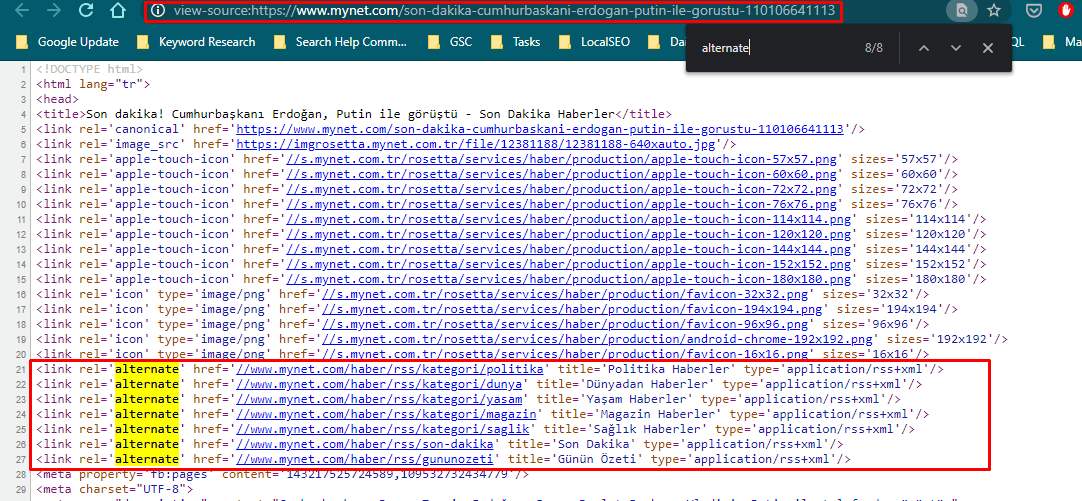1082x501 pixels.
Task: Click the address bar URL field
Action: [x=504, y=10]
